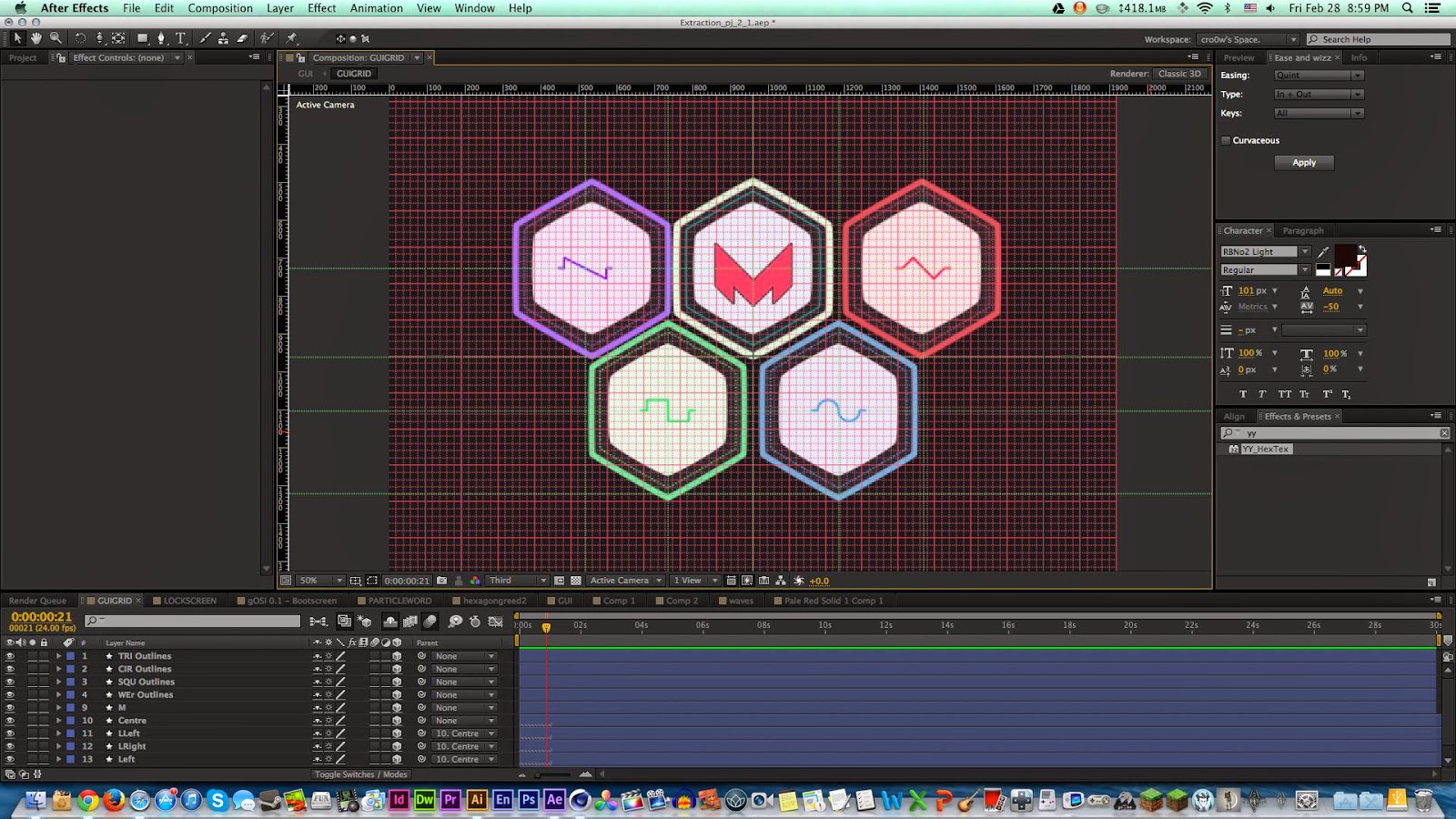This screenshot has height=819, width=1456.
Task: Click the current time 0:00:00:21 in the timeline
Action: coord(41,617)
